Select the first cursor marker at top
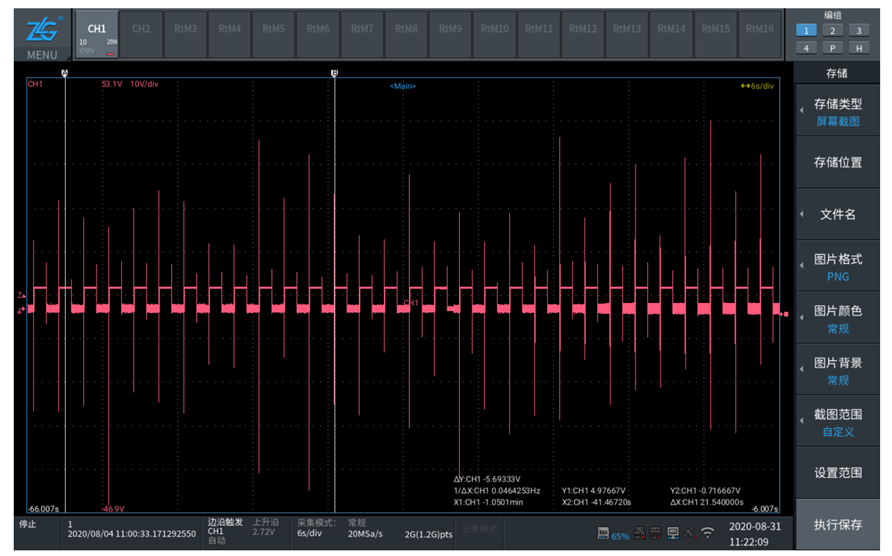Screen dimensions: 892x556 pyautogui.click(x=65, y=74)
